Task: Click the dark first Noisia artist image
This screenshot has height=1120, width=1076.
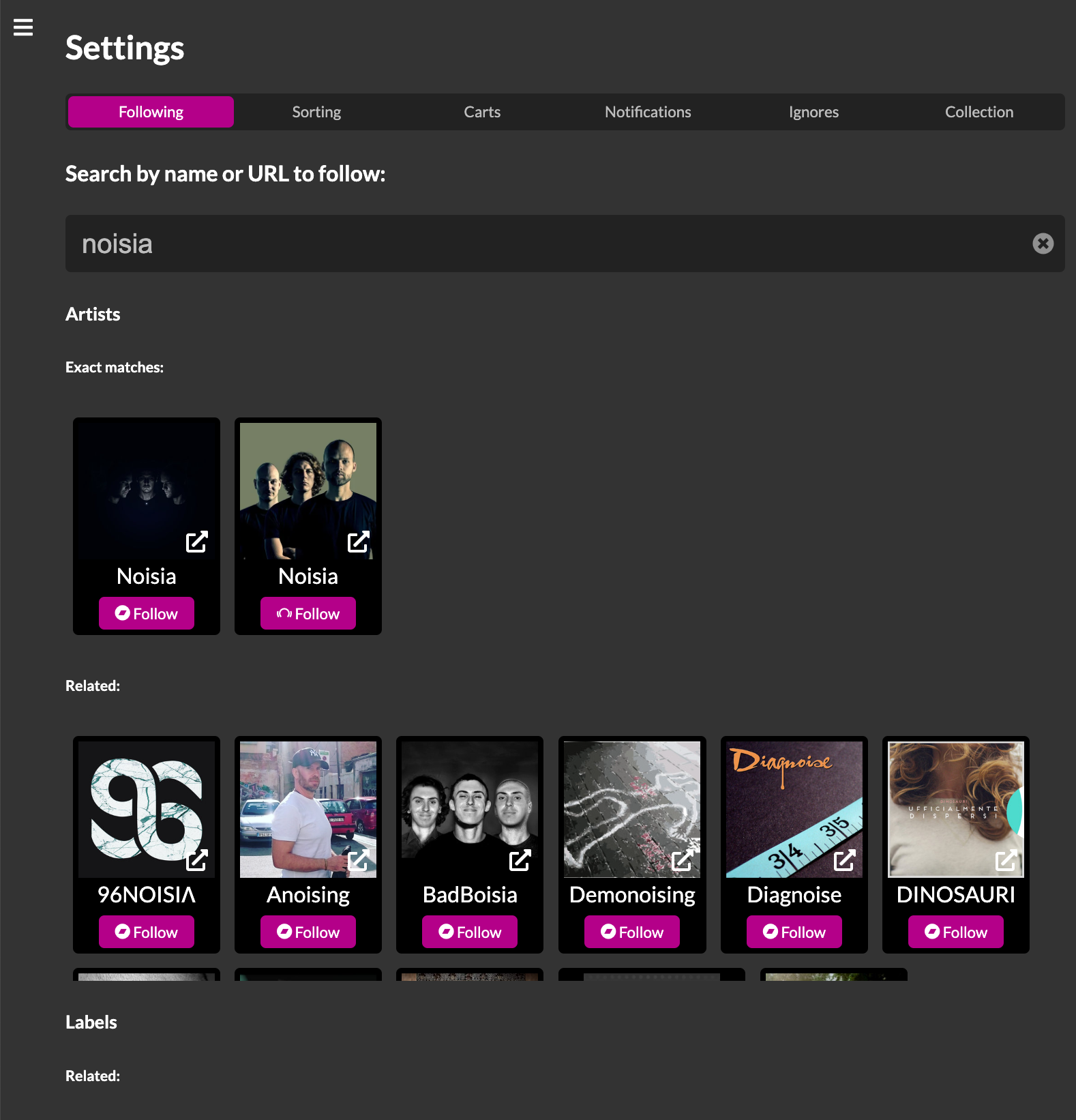Action: point(147,491)
